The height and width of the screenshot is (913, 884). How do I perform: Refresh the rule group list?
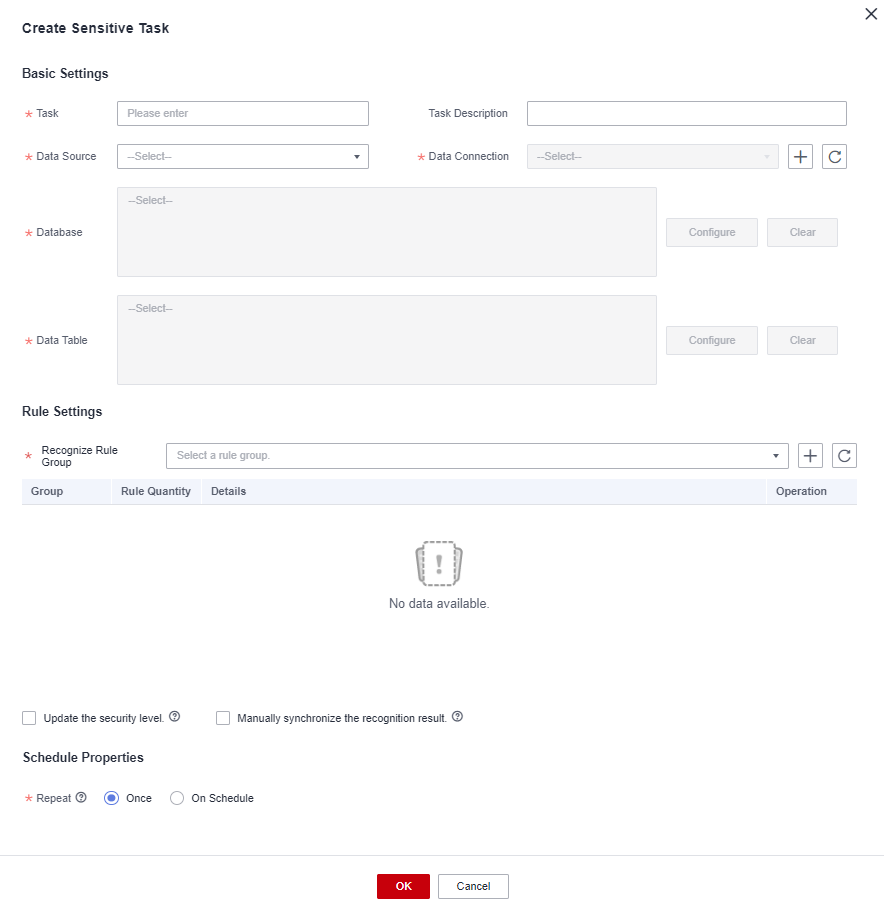tap(844, 456)
